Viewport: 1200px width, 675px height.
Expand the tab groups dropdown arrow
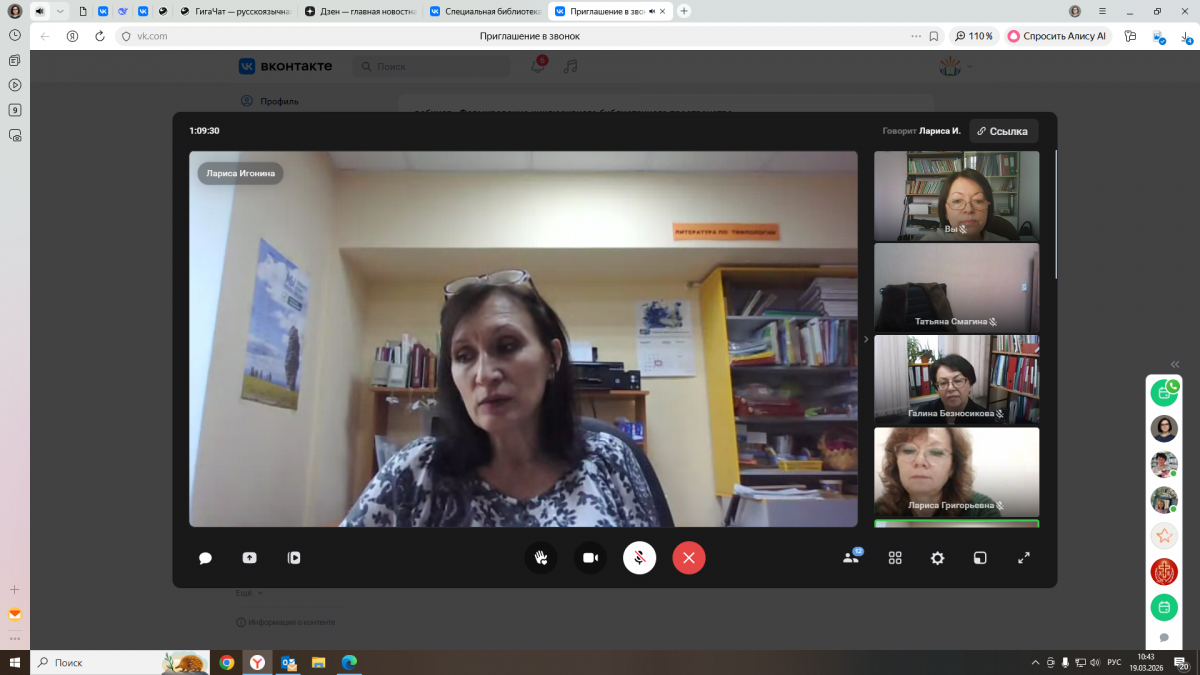point(60,11)
